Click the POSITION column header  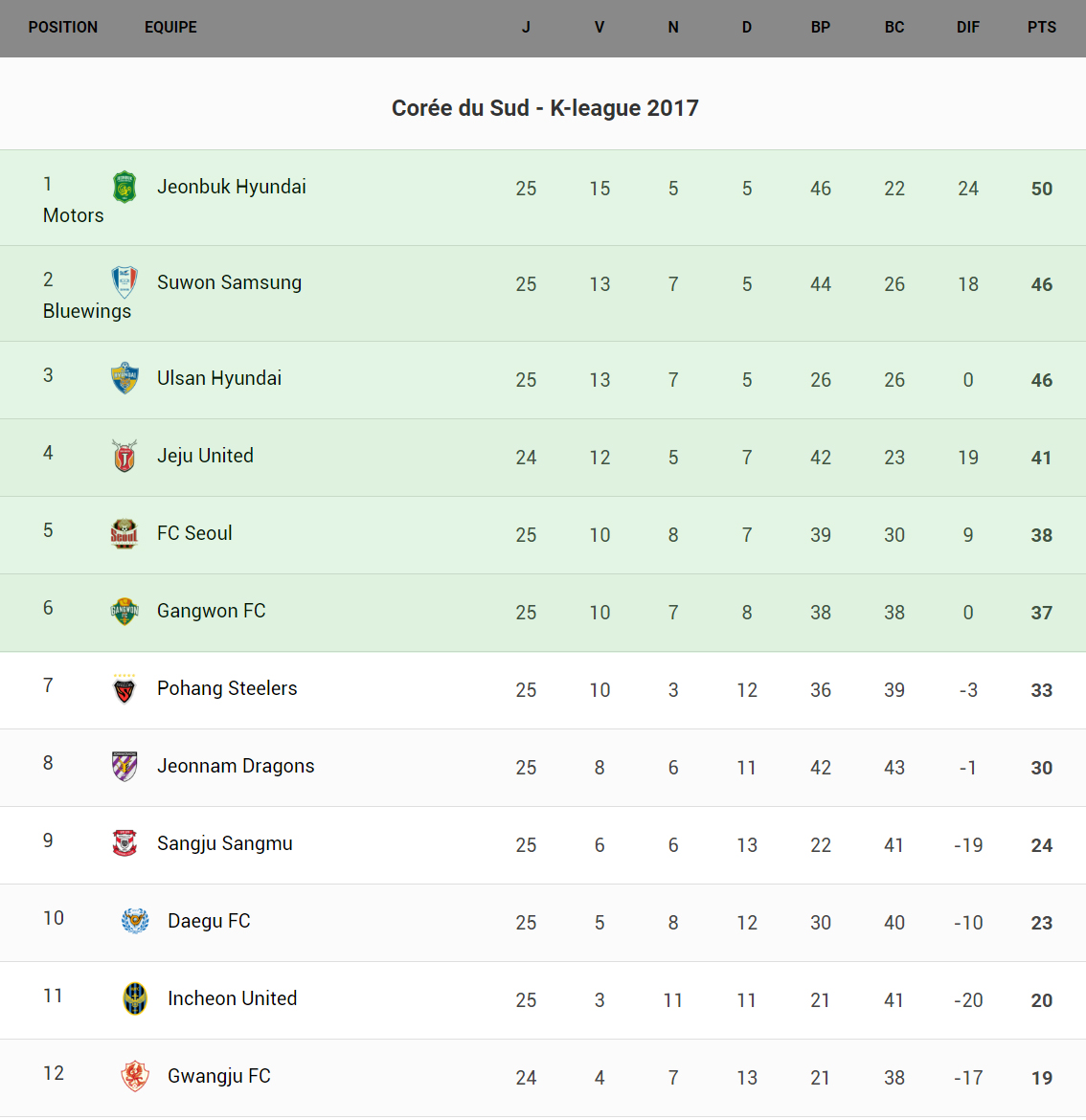(63, 28)
